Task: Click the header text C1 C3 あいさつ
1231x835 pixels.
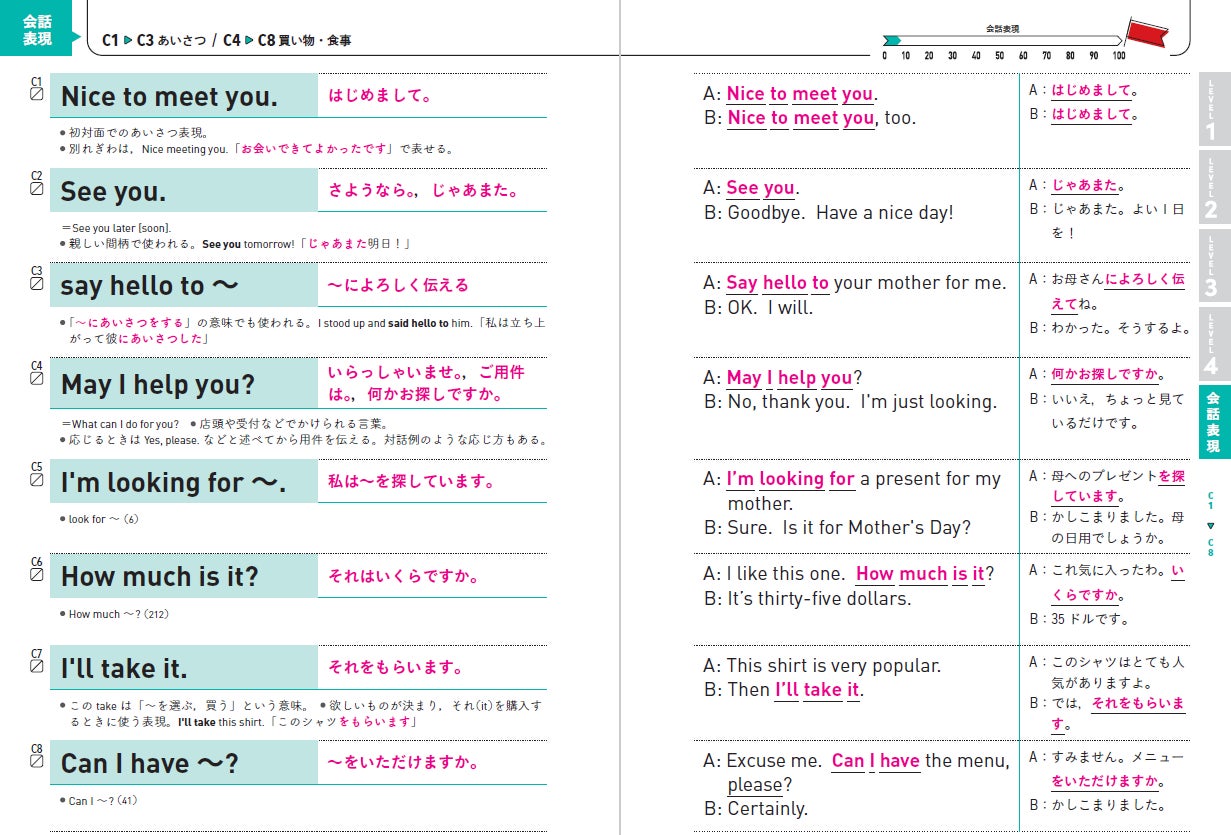Action: (x=154, y=41)
